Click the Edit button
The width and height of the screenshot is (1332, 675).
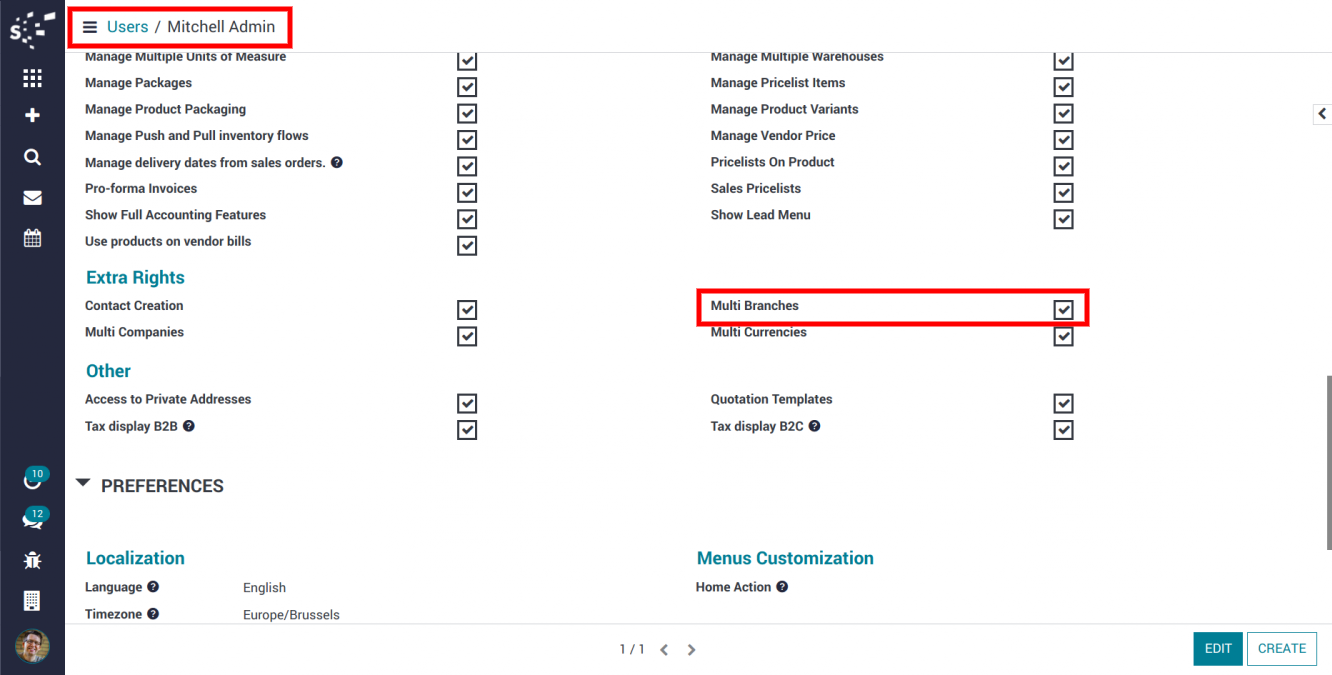tap(1217, 648)
